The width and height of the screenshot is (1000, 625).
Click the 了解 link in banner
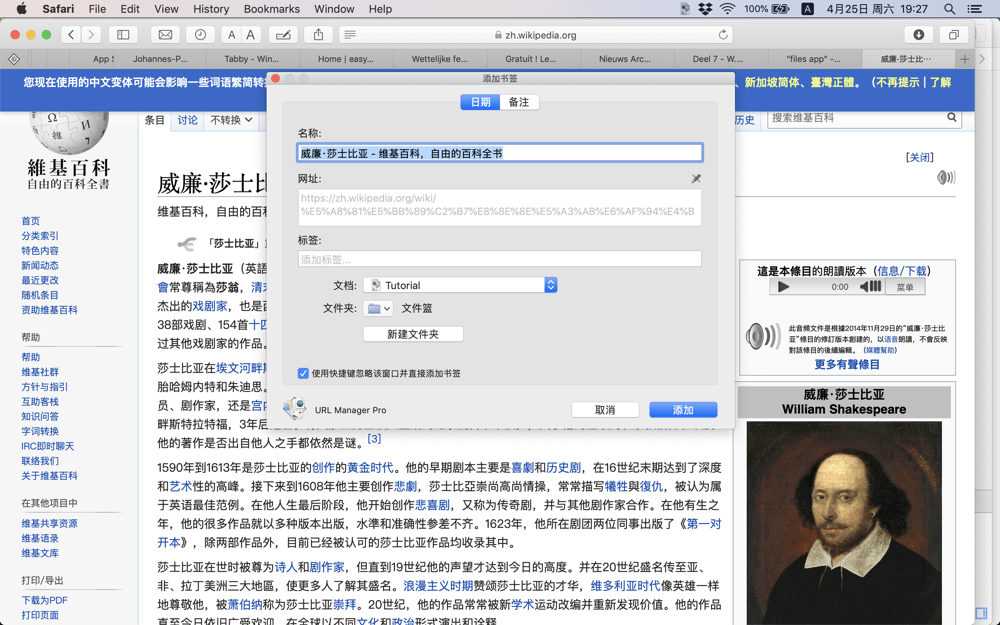point(940,82)
